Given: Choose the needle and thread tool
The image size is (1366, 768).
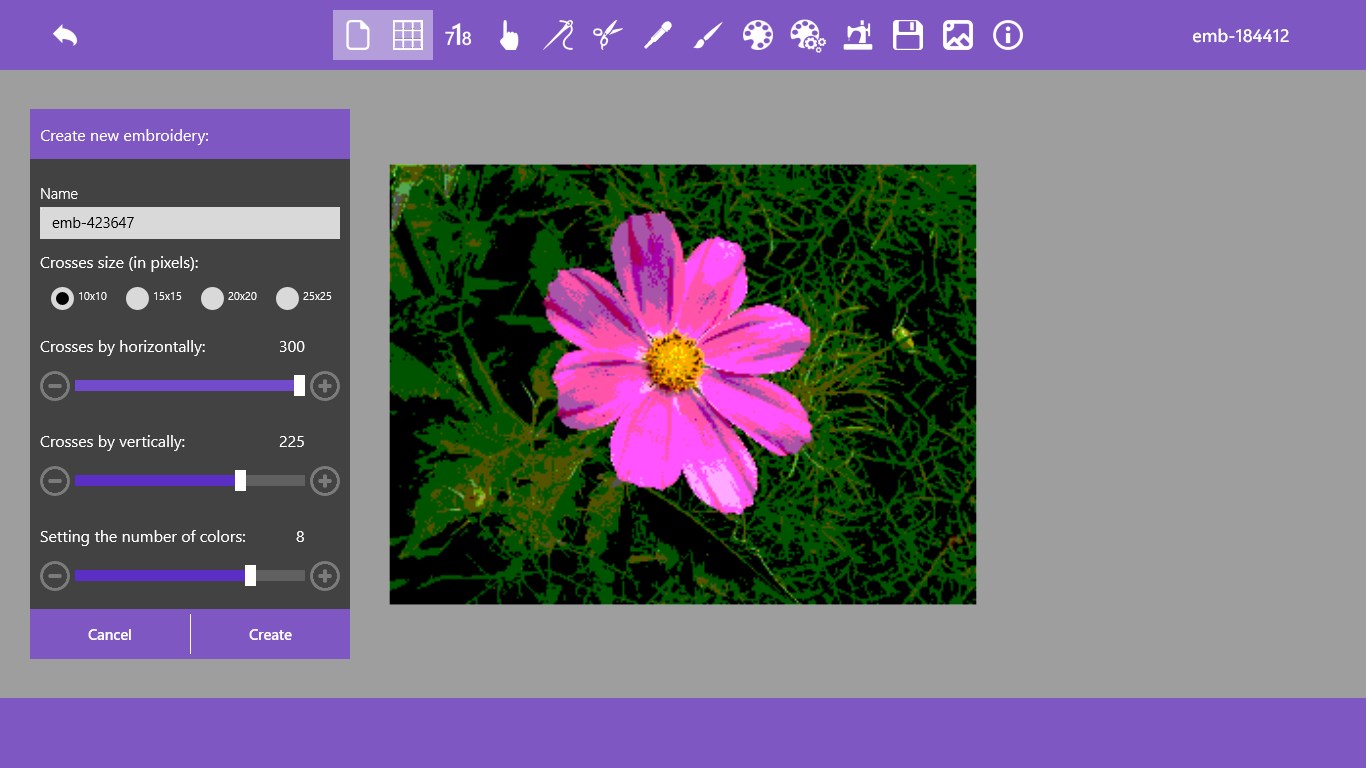Looking at the screenshot, I should pos(558,36).
